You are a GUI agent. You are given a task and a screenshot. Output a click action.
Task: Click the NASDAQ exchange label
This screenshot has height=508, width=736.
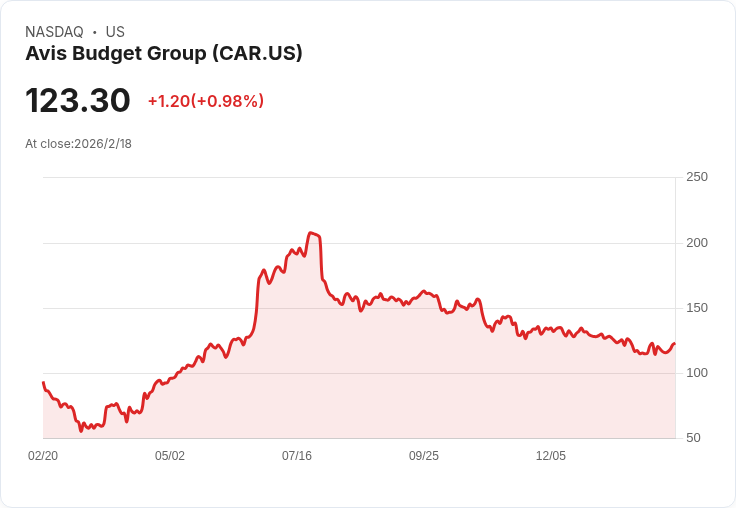[54, 32]
